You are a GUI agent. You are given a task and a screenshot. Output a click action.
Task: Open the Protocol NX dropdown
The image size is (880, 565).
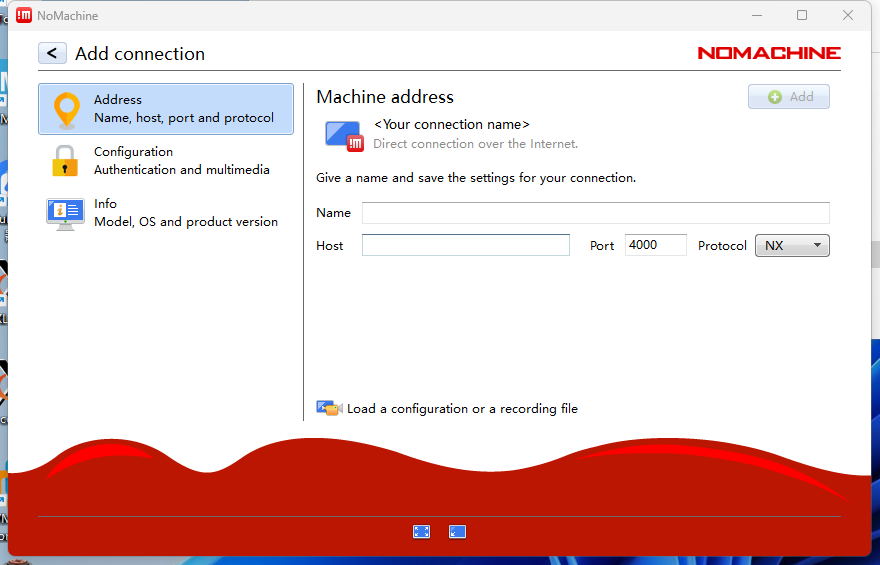[x=792, y=245]
